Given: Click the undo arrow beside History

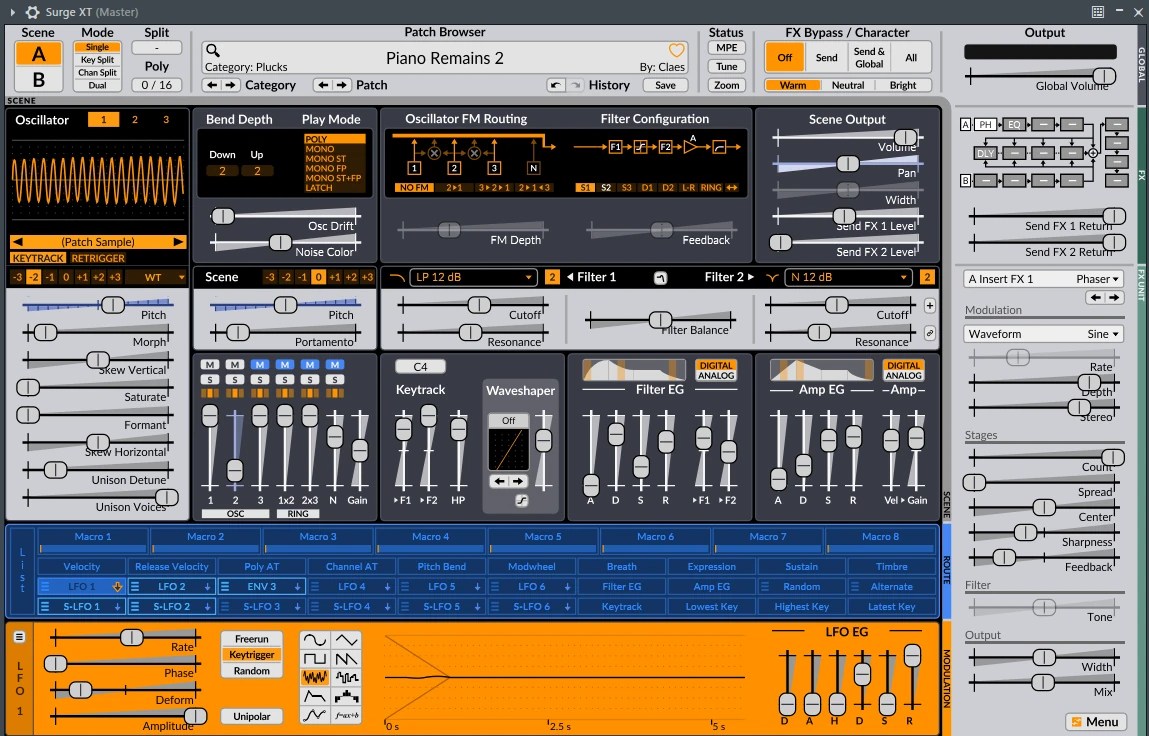Looking at the screenshot, I should point(555,85).
